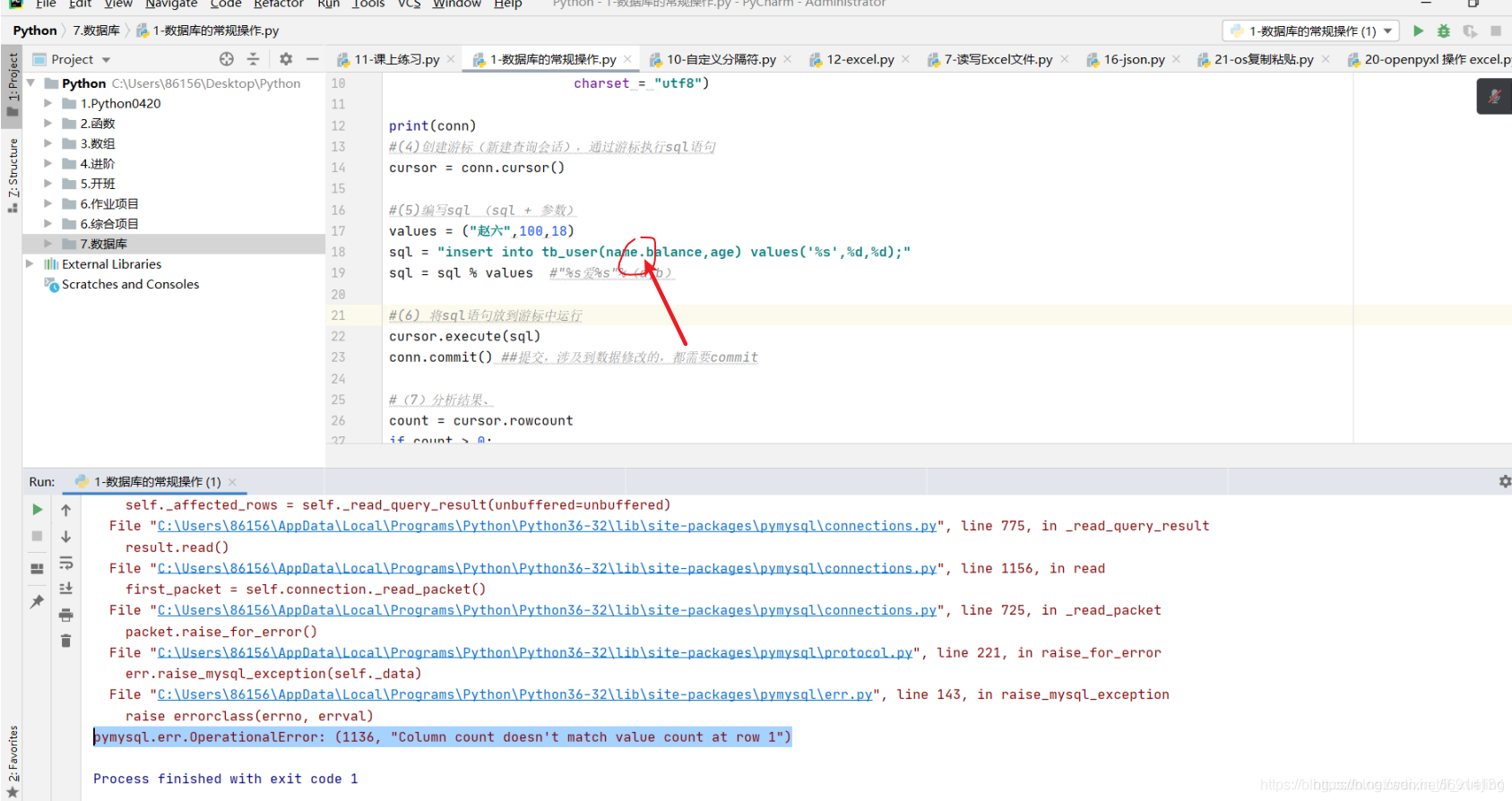Click 7.数据库 in the breadcrumb bar

click(x=96, y=30)
